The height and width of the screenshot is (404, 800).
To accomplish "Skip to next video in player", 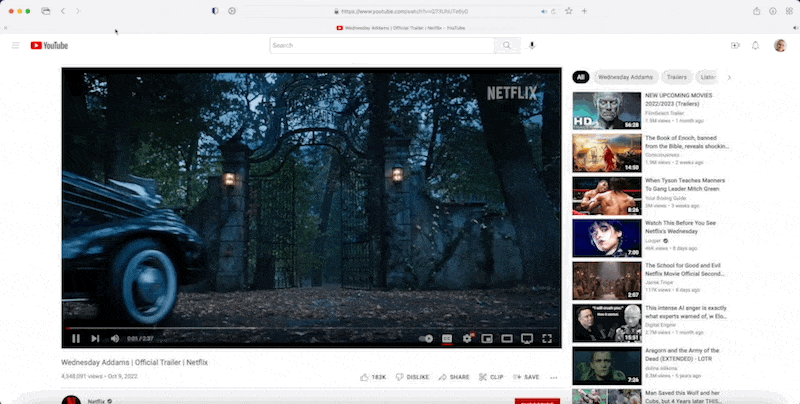I will (x=95, y=338).
